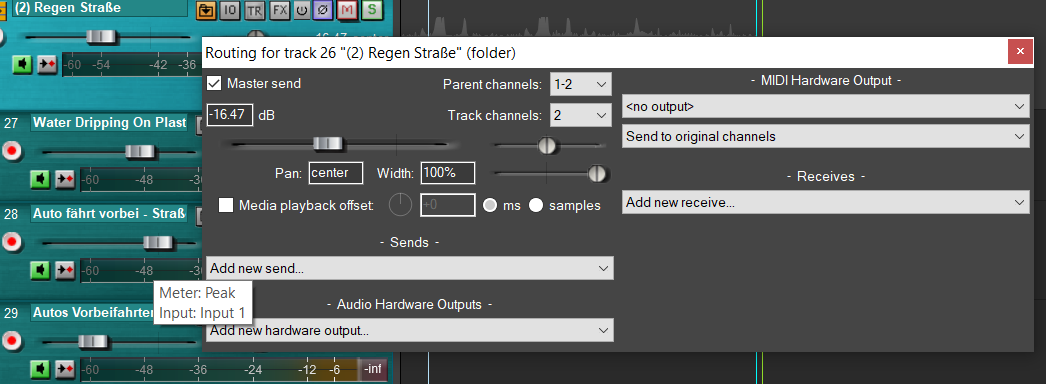
Task: Invert phase on Regen Straße track
Action: [x=323, y=10]
